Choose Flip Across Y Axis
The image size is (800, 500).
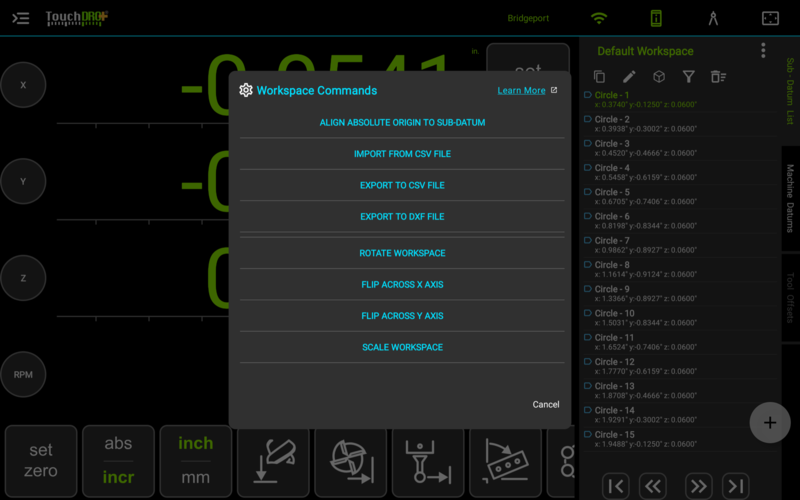pyautogui.click(x=402, y=316)
